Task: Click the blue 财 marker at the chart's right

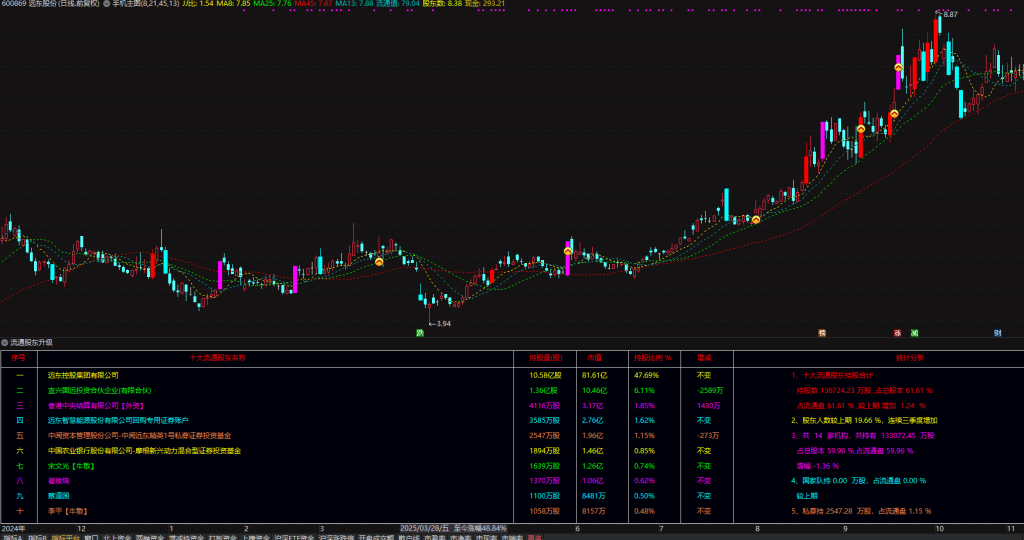Action: [998, 332]
